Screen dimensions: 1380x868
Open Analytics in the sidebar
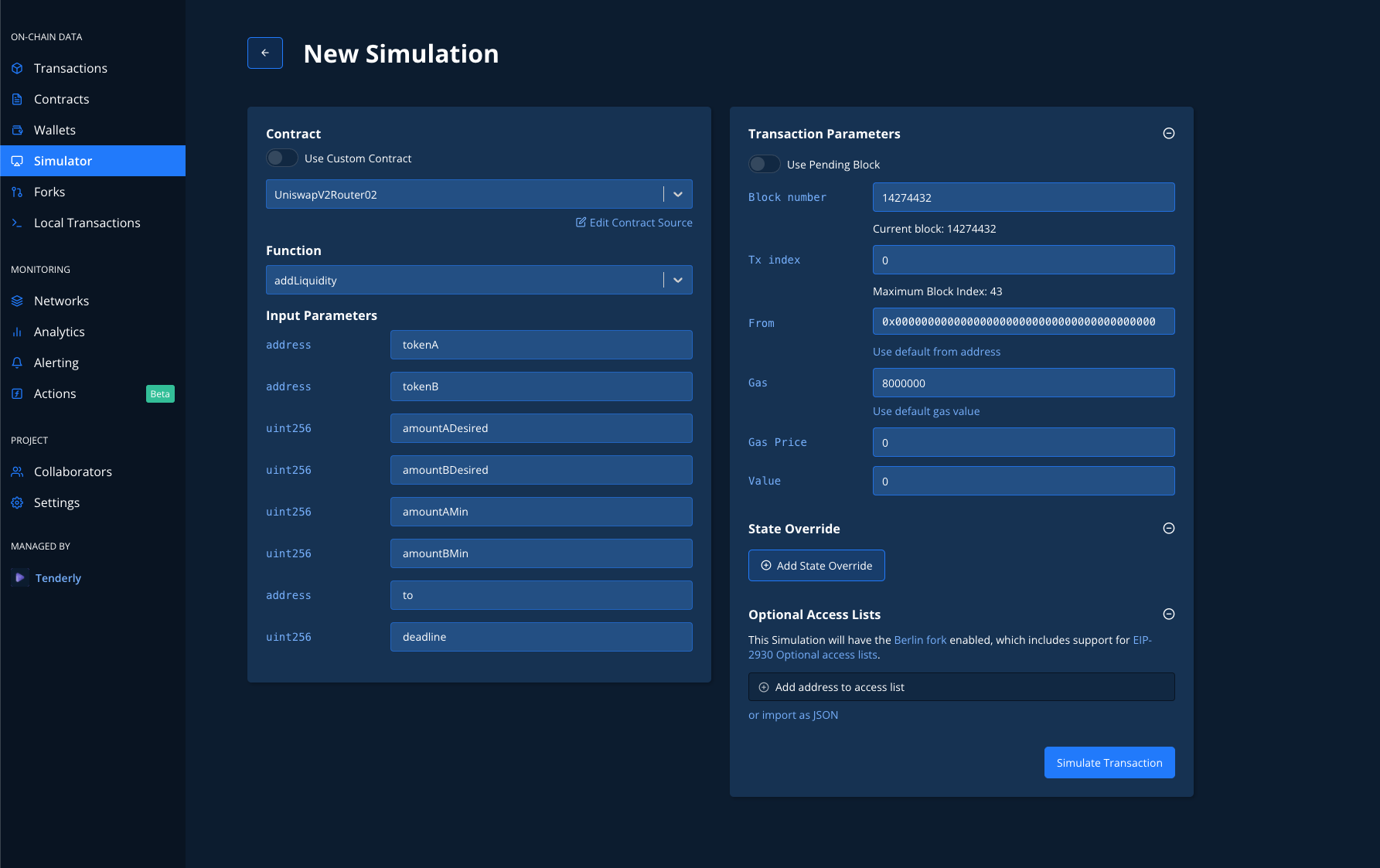tap(93, 332)
